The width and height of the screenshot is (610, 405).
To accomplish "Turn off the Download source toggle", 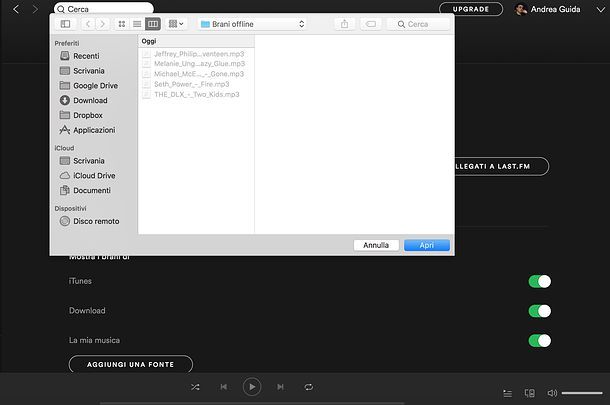I will [x=539, y=311].
